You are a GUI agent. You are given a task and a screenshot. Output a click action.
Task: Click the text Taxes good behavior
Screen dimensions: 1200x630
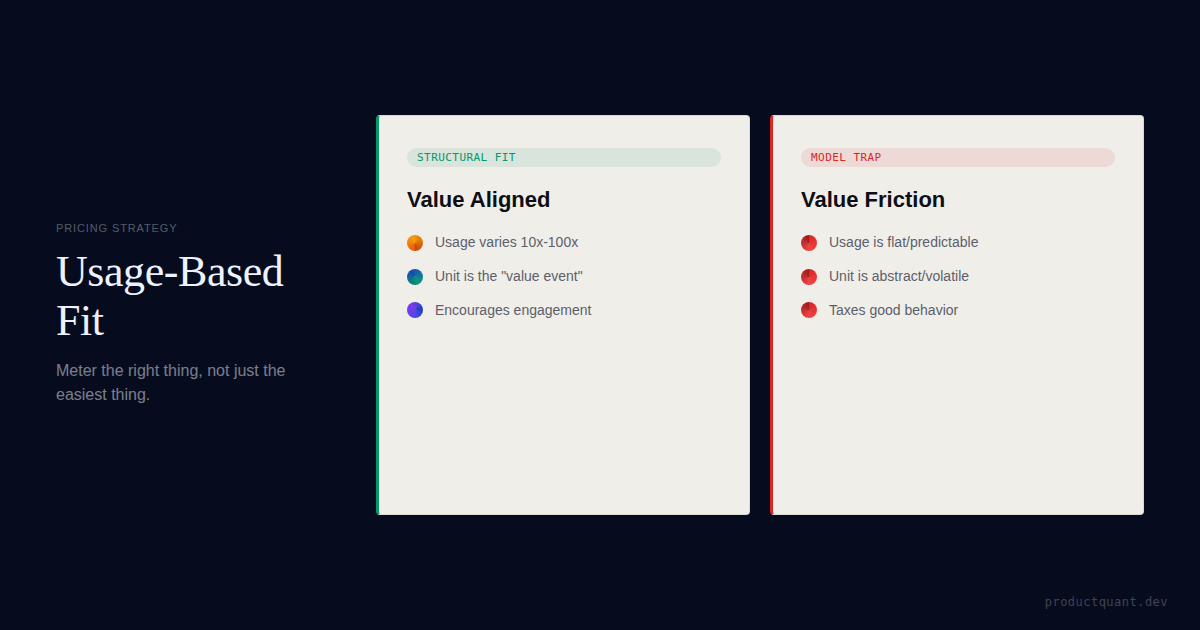(x=893, y=310)
